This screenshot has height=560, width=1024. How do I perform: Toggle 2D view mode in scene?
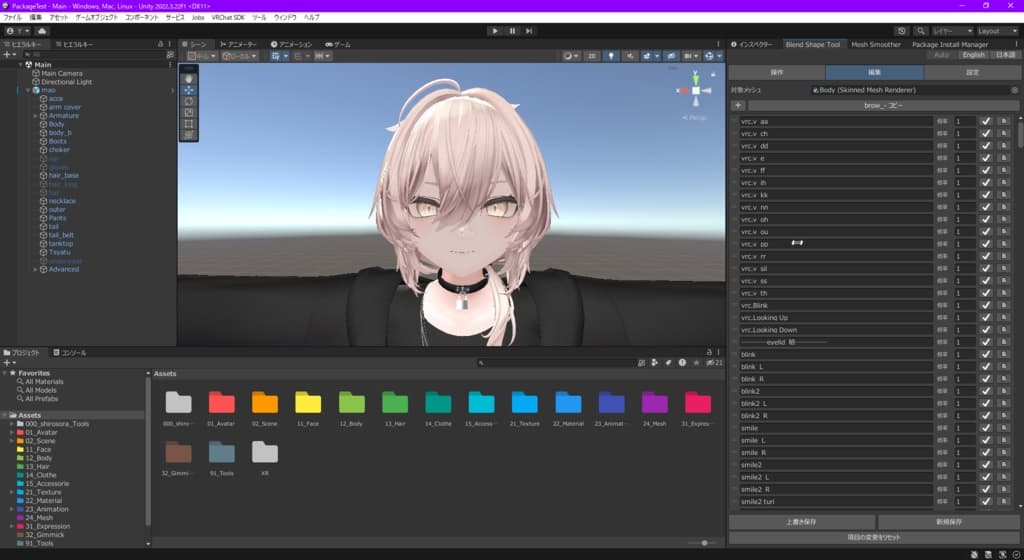click(592, 56)
